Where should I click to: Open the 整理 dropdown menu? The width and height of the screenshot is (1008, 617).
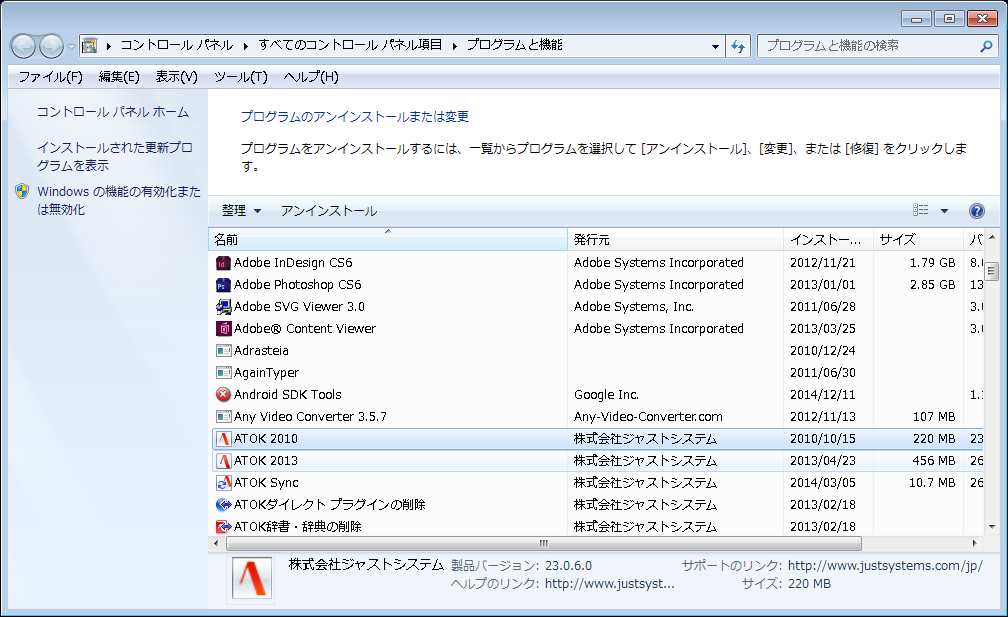coord(241,211)
